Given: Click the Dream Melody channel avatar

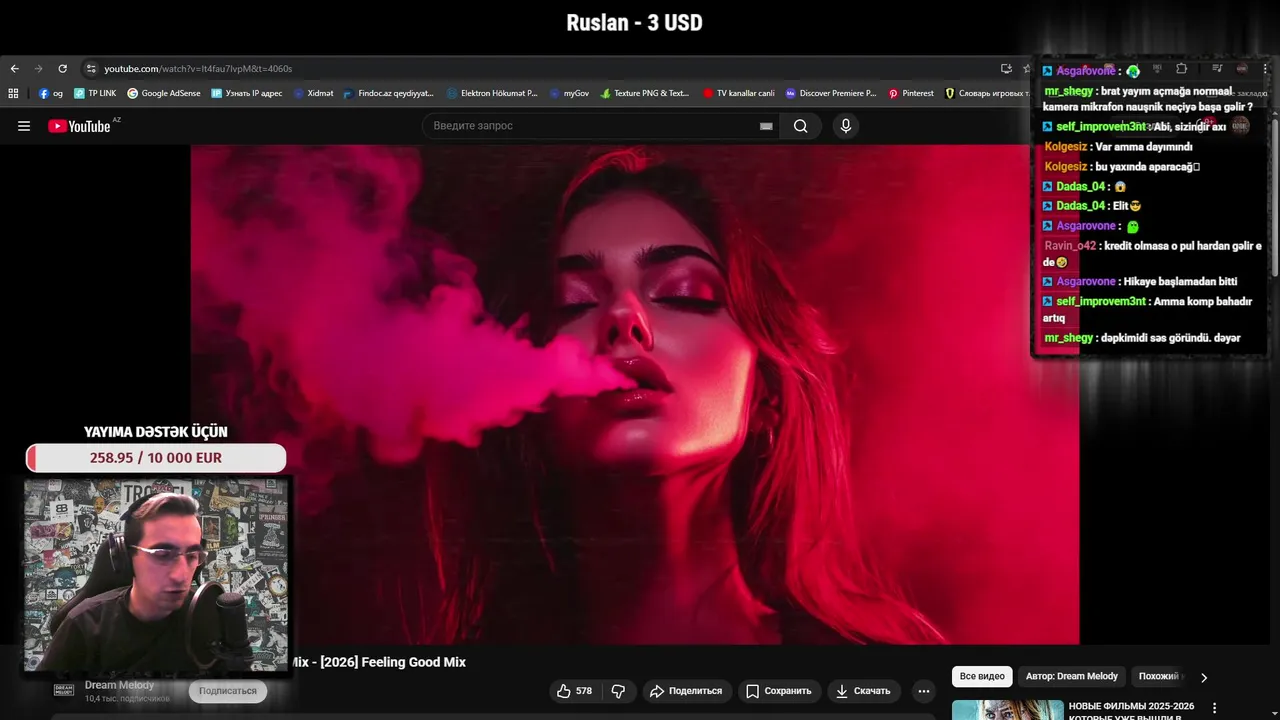Looking at the screenshot, I should tap(64, 690).
